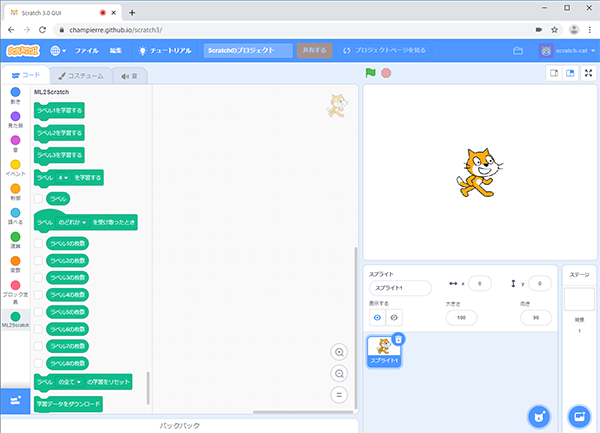Screen dimensions: 600x433
Task: Select the ブロック定義 category
Action: [15, 292]
